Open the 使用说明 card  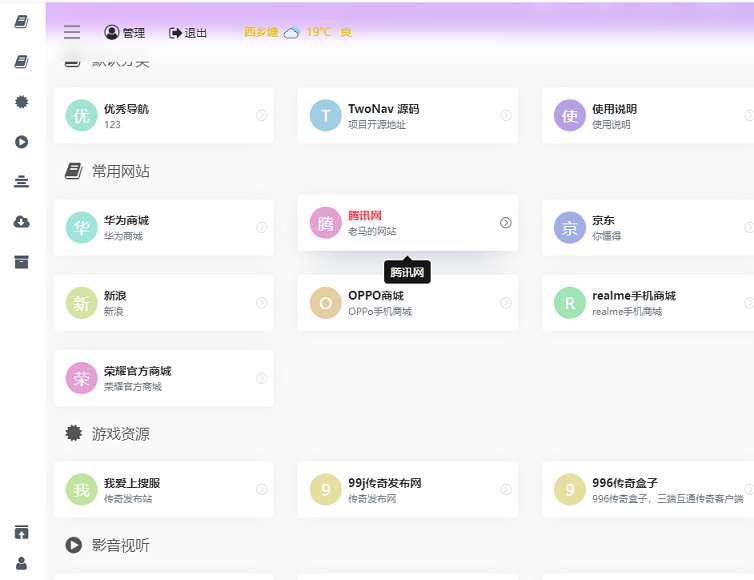coord(648,115)
